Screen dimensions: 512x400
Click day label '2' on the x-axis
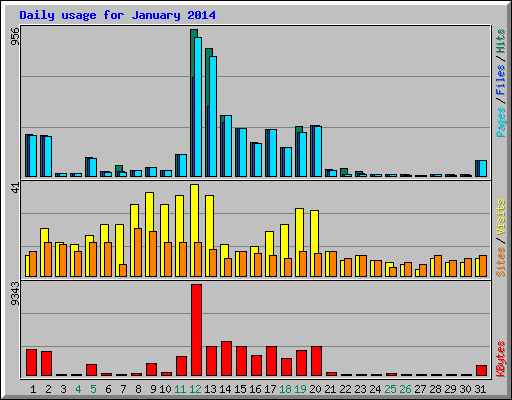[x=48, y=389]
